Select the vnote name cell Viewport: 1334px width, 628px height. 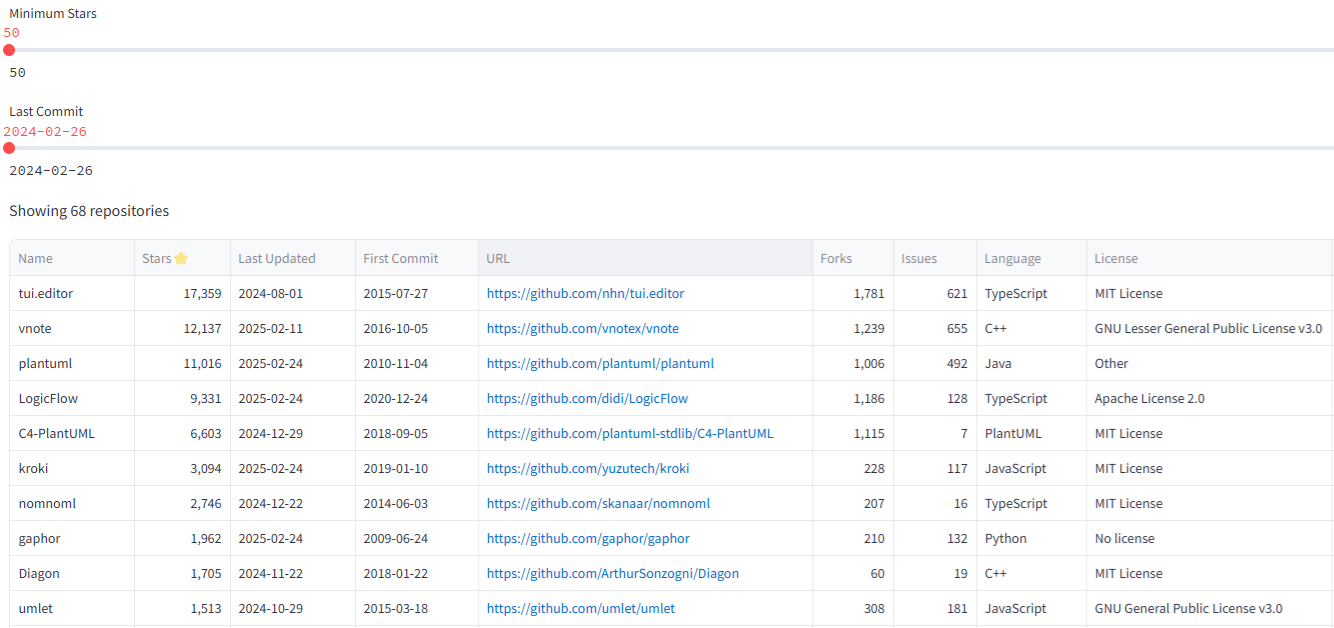tap(72, 329)
